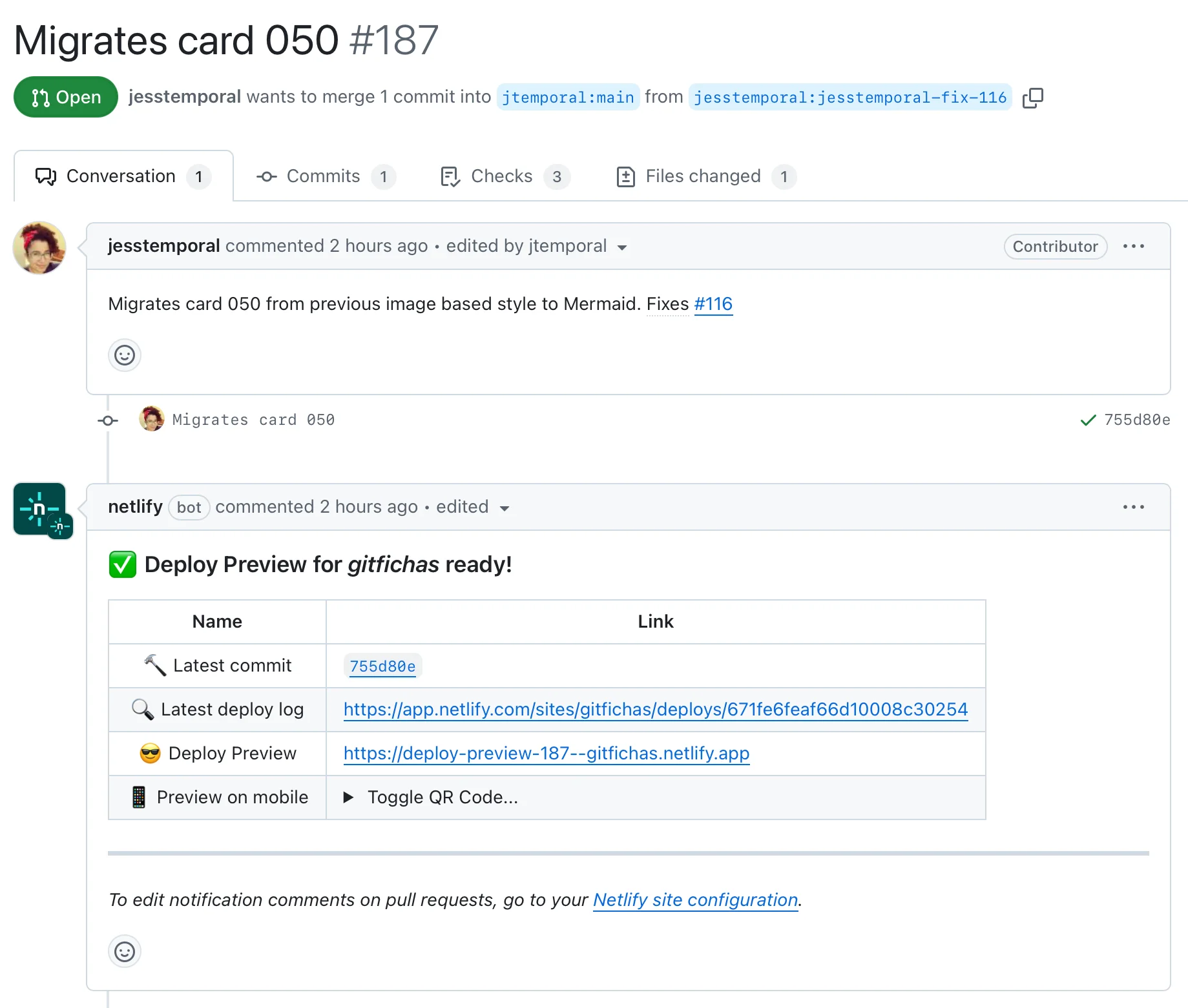
Task: Click the speech-bubble icon on Conversation tab
Action: (45, 176)
